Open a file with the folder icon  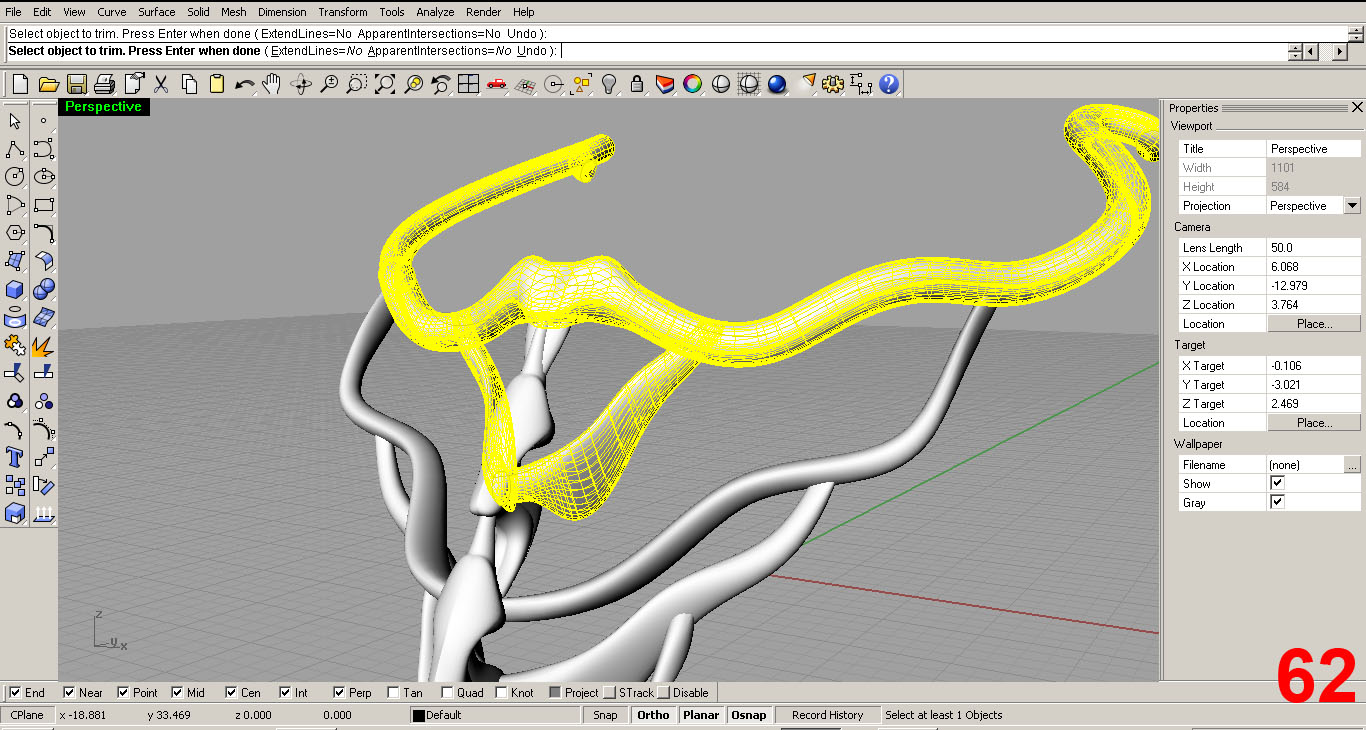[47, 85]
